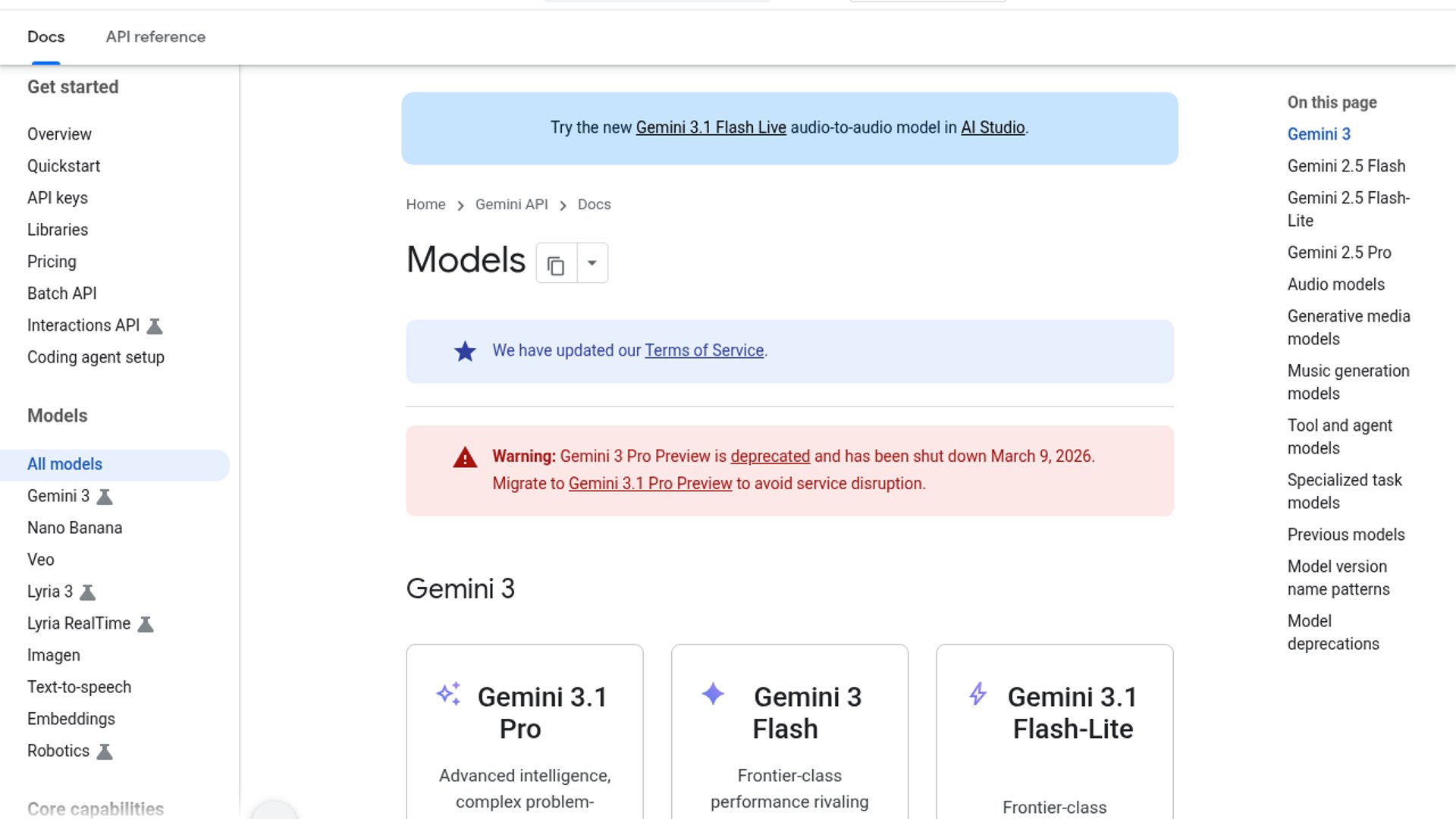The height and width of the screenshot is (819, 1456).
Task: Click the beaker icon beside Robotics
Action: (x=105, y=752)
